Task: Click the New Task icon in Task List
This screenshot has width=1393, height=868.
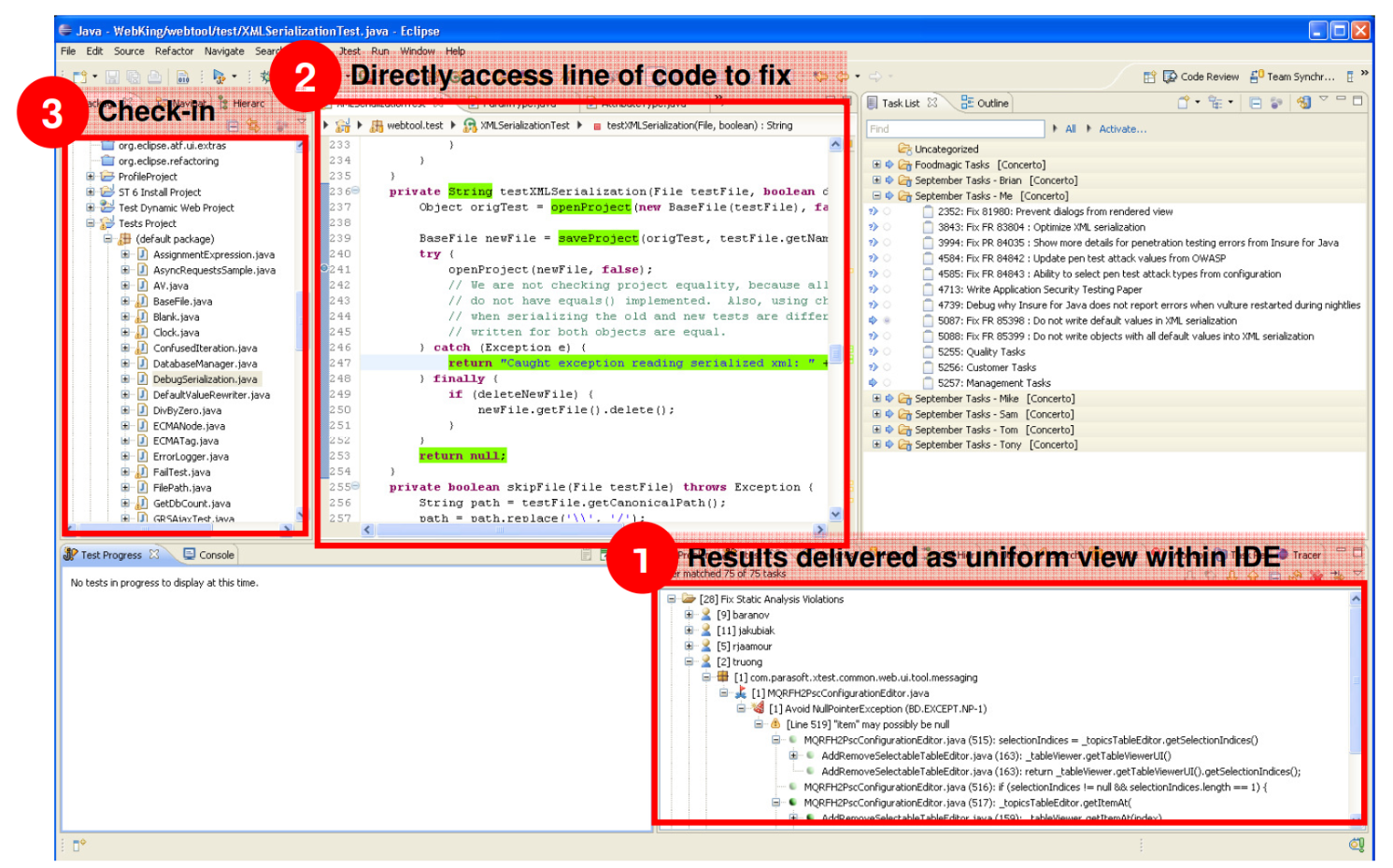Action: pyautogui.click(x=1183, y=103)
